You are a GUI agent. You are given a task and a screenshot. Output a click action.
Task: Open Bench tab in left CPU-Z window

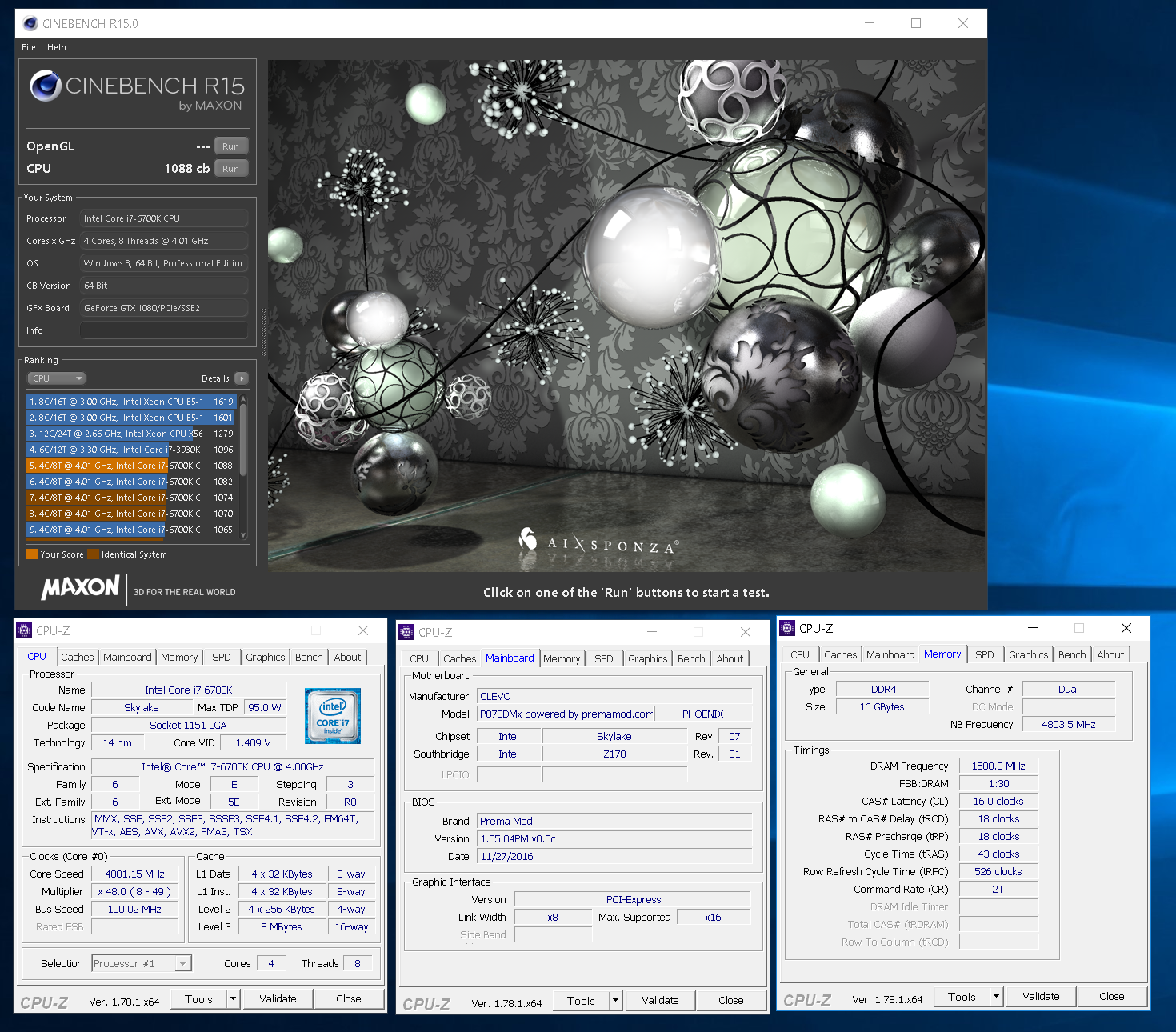pyautogui.click(x=310, y=657)
